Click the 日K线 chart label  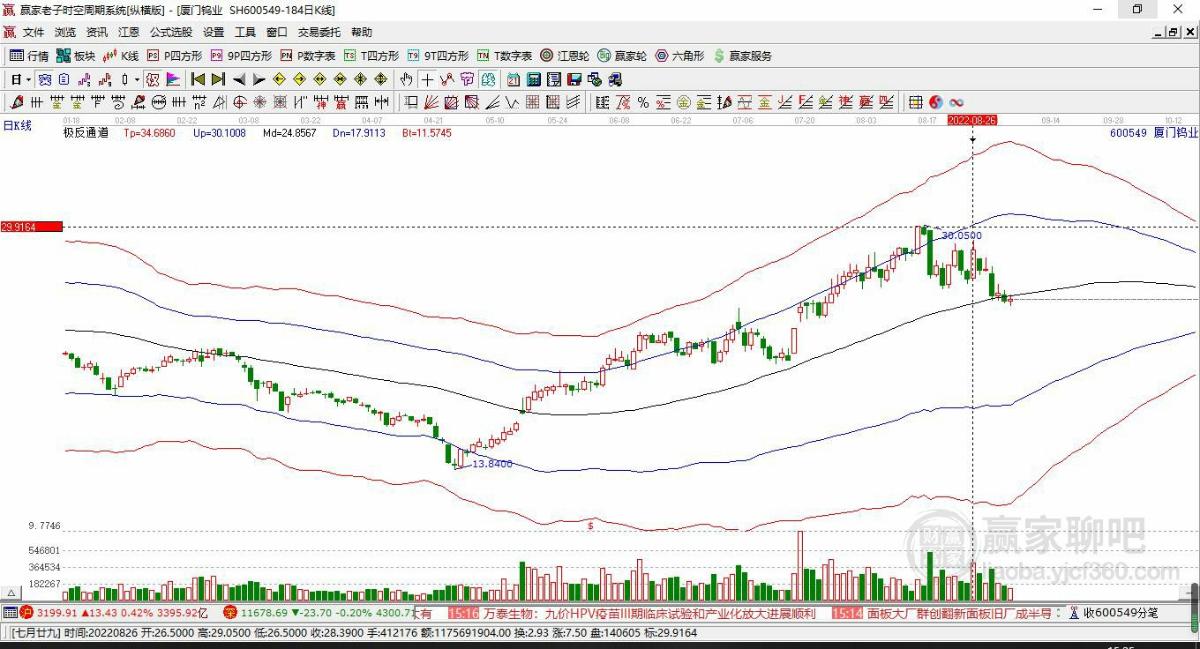[x=17, y=125]
